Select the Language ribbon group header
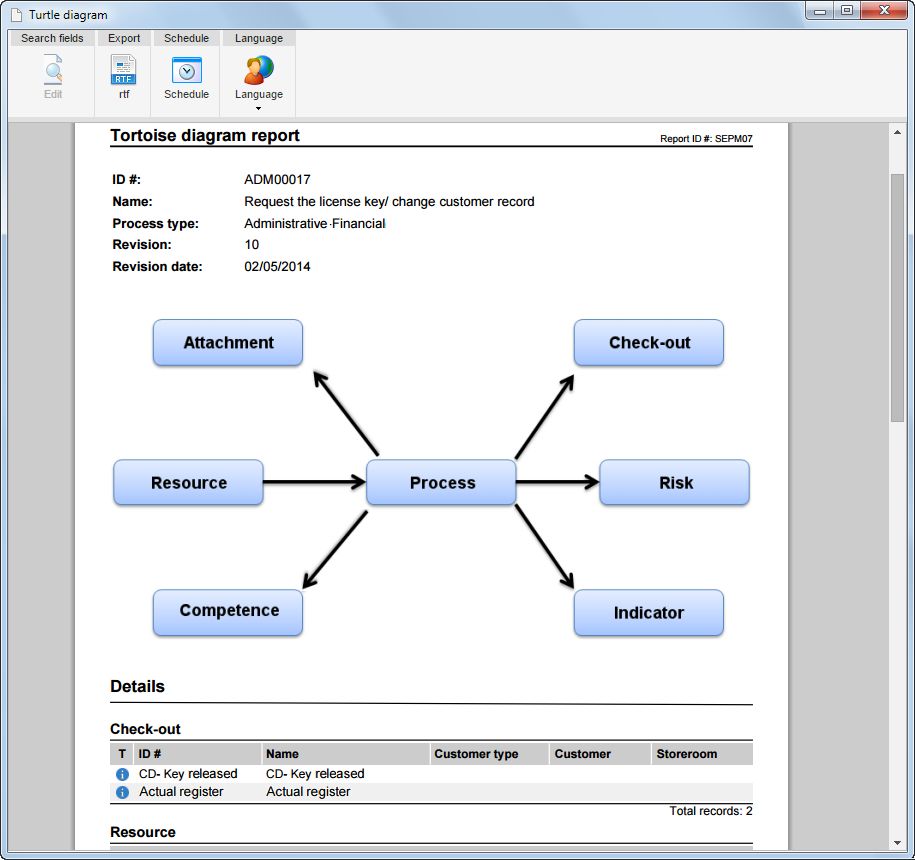This screenshot has height=860, width=915. click(x=259, y=38)
